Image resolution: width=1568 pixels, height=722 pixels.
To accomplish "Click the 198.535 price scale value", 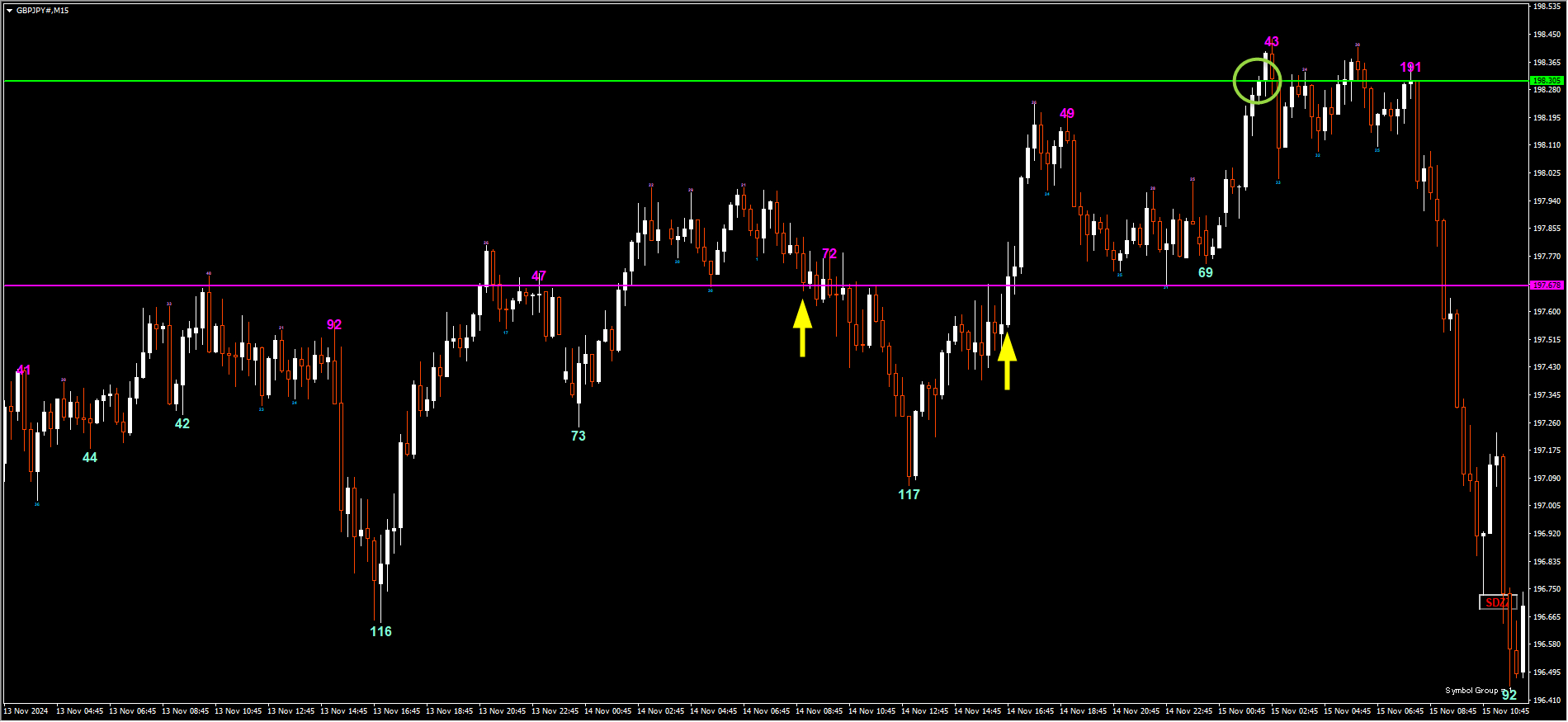I will pyautogui.click(x=1547, y=7).
